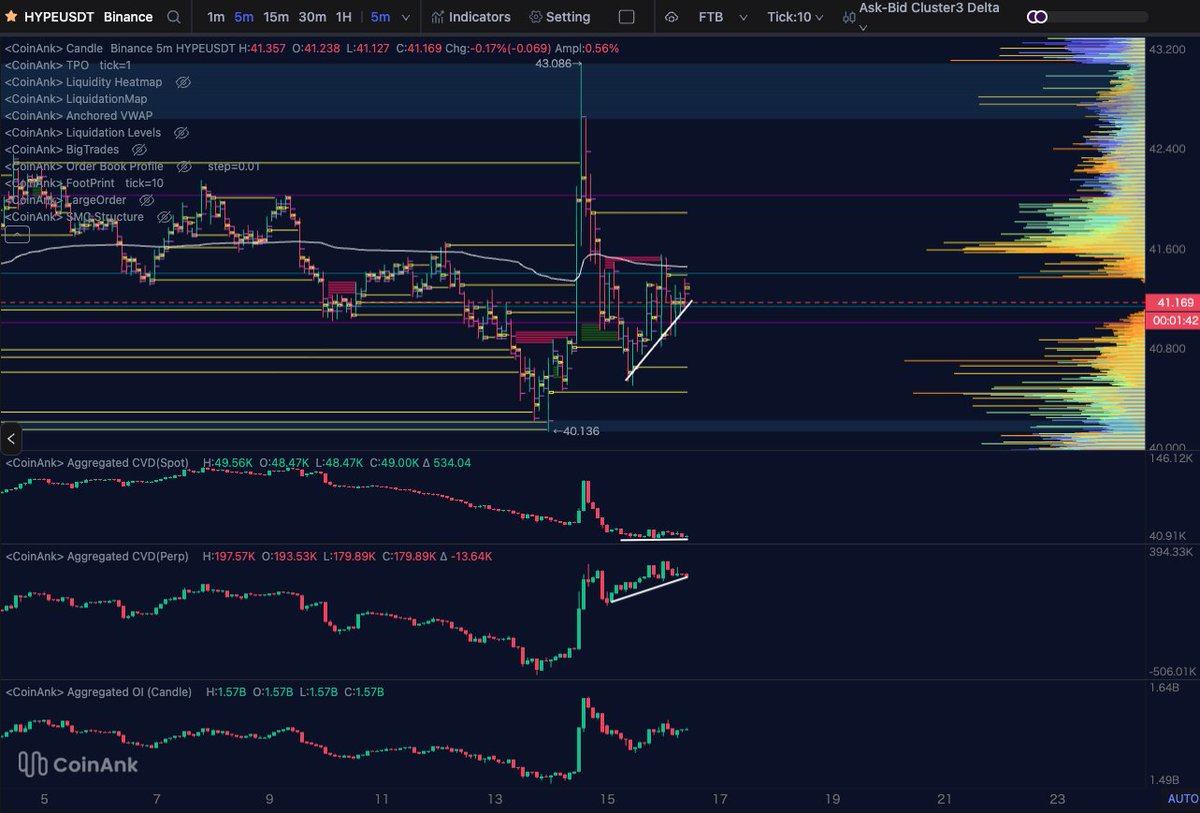
Task: Show the BigTrades indicator
Action: (x=139, y=149)
